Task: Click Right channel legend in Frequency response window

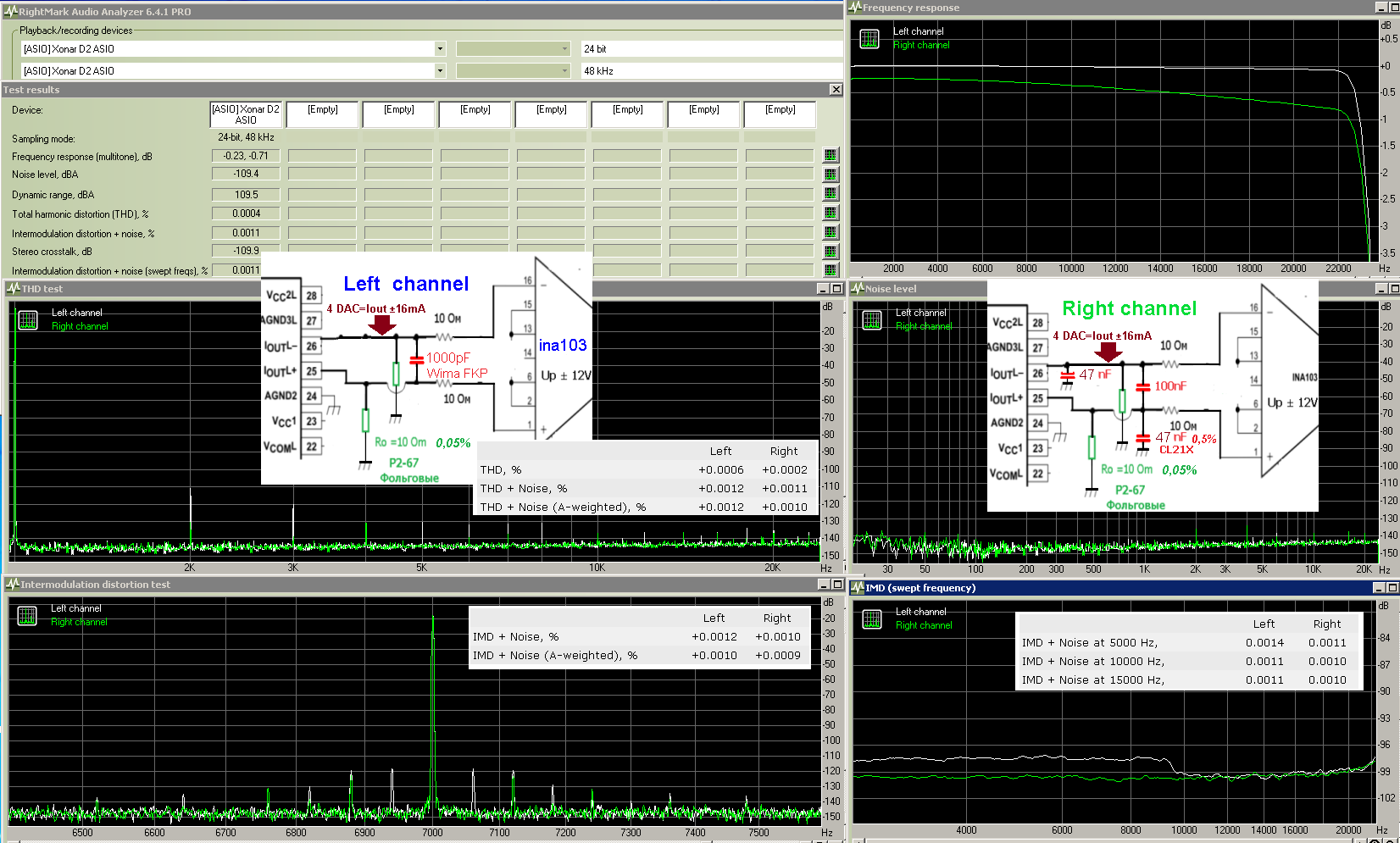Action: click(921, 45)
